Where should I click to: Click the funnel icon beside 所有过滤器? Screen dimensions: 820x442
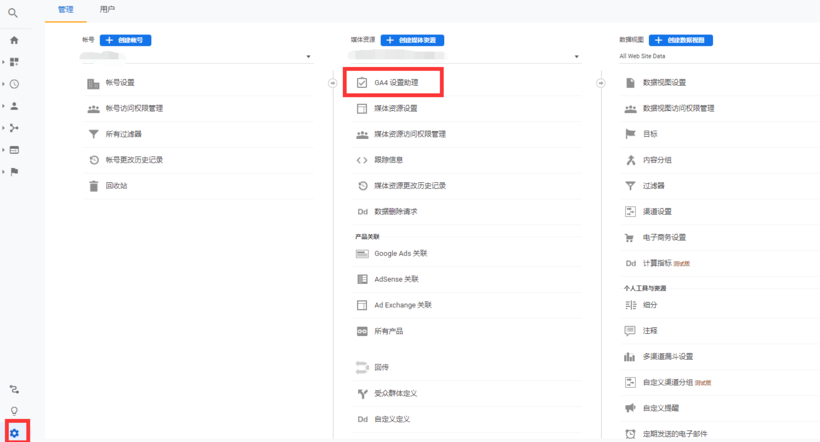pos(94,134)
